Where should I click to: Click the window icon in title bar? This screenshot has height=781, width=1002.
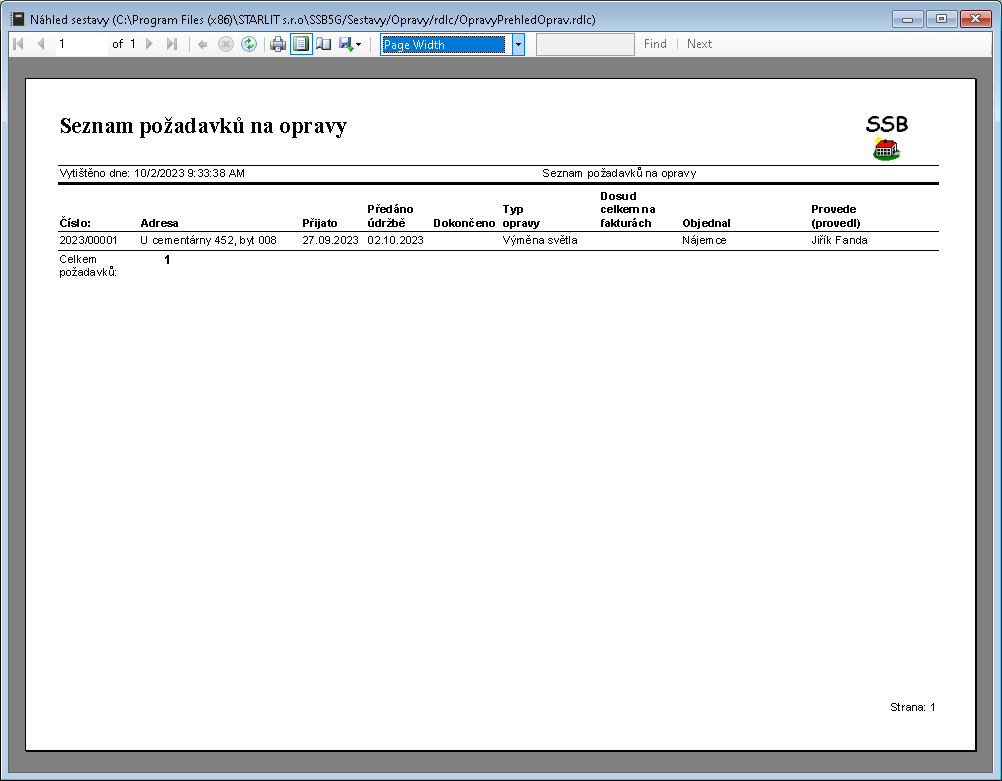pyautogui.click(x=17, y=18)
